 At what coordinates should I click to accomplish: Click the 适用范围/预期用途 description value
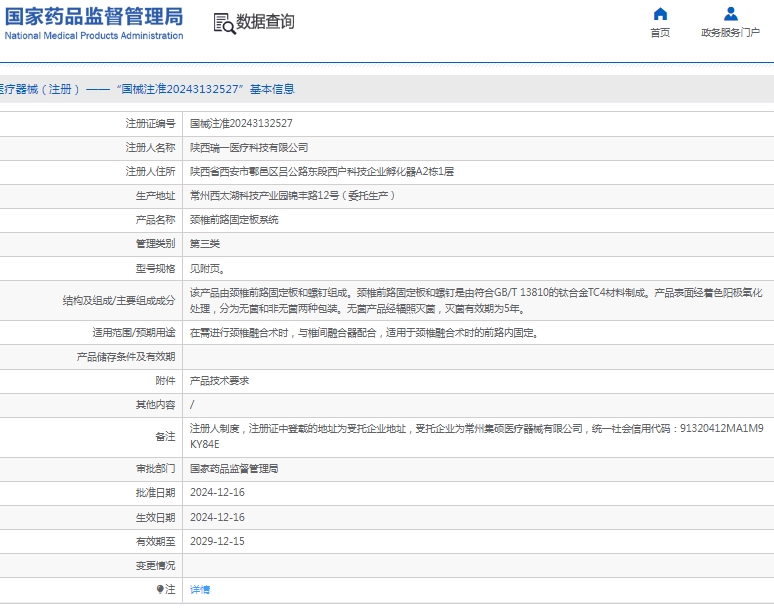[x=364, y=333]
